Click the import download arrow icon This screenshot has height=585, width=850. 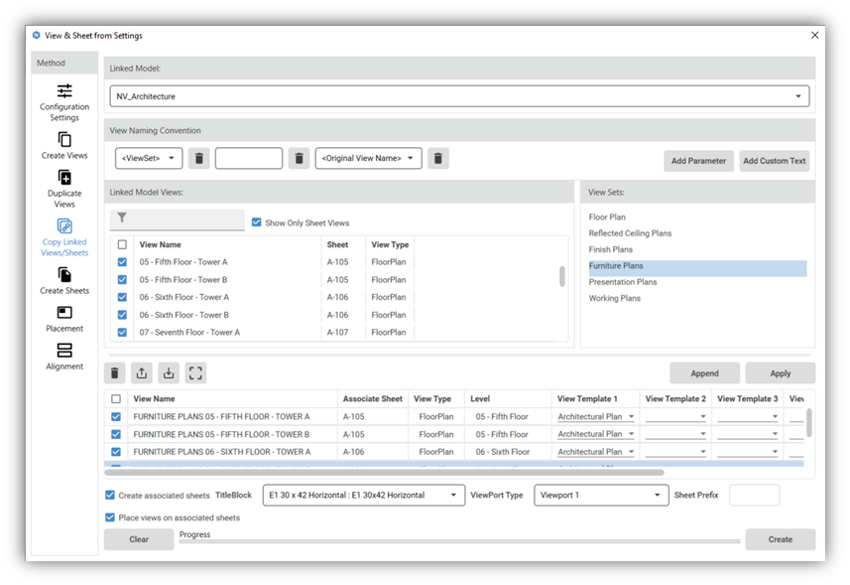pos(169,373)
